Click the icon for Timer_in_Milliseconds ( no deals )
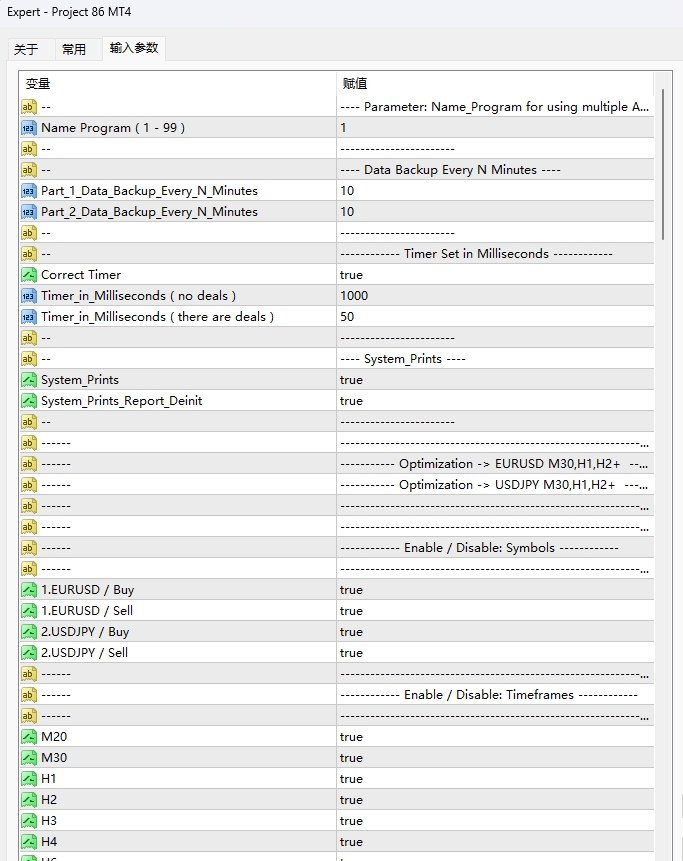This screenshot has height=861, width=683. [28, 296]
